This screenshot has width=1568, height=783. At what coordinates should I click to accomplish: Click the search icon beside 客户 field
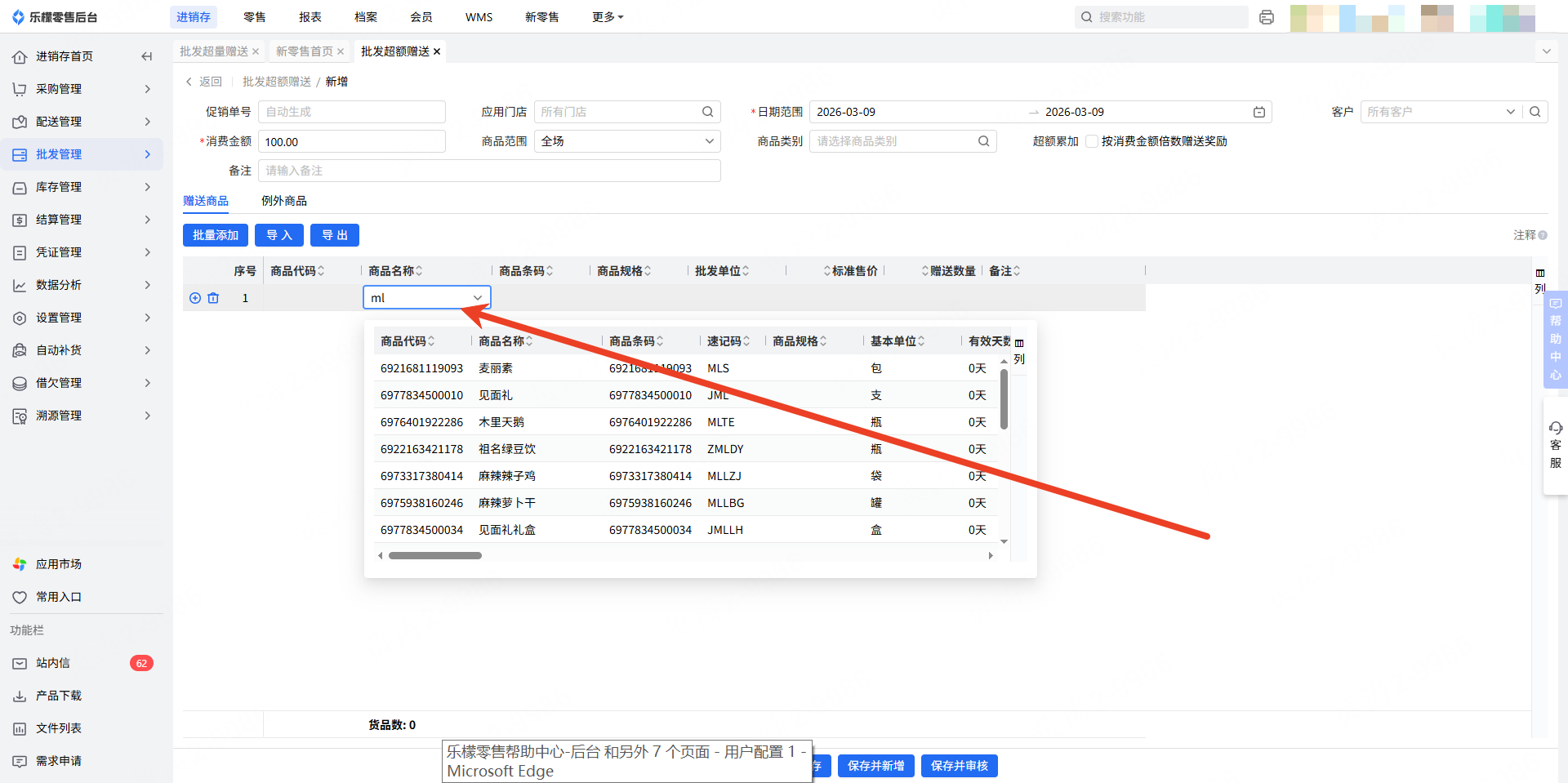(1535, 112)
